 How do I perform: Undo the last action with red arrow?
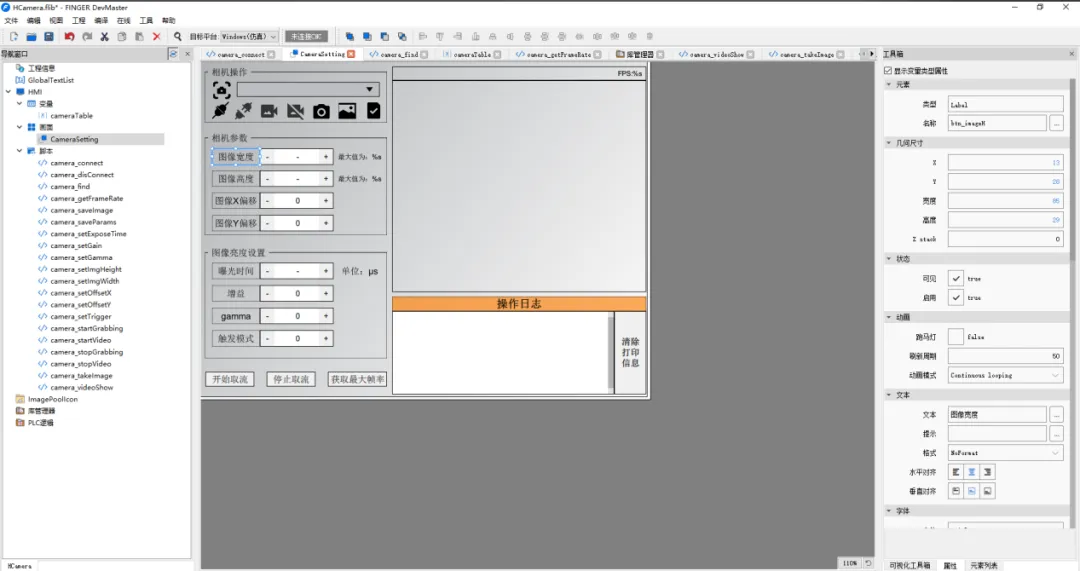point(70,37)
